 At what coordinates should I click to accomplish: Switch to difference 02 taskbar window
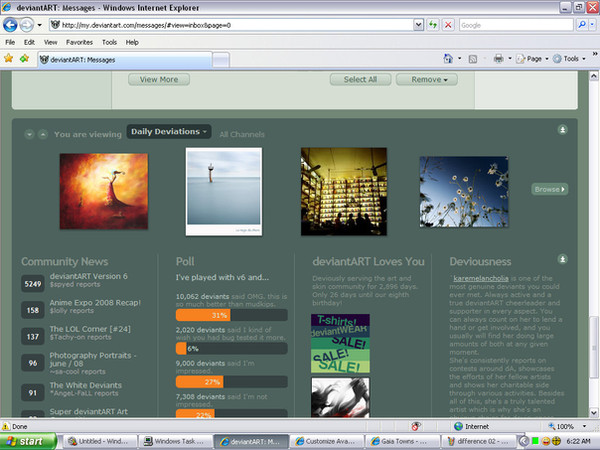click(478, 441)
